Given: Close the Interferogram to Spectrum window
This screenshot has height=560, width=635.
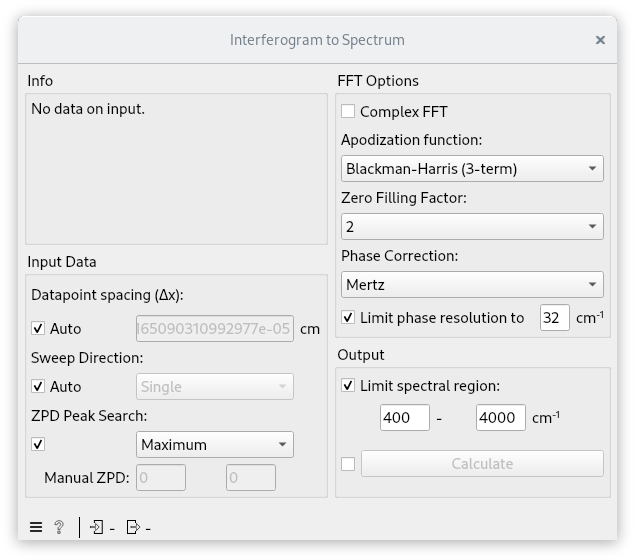Looking at the screenshot, I should coord(600,40).
